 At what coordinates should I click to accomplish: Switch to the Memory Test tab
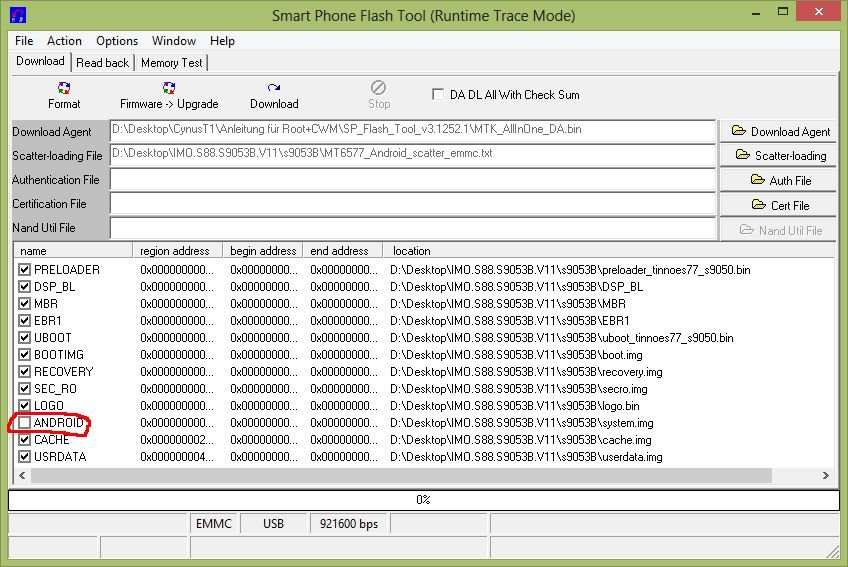(171, 63)
